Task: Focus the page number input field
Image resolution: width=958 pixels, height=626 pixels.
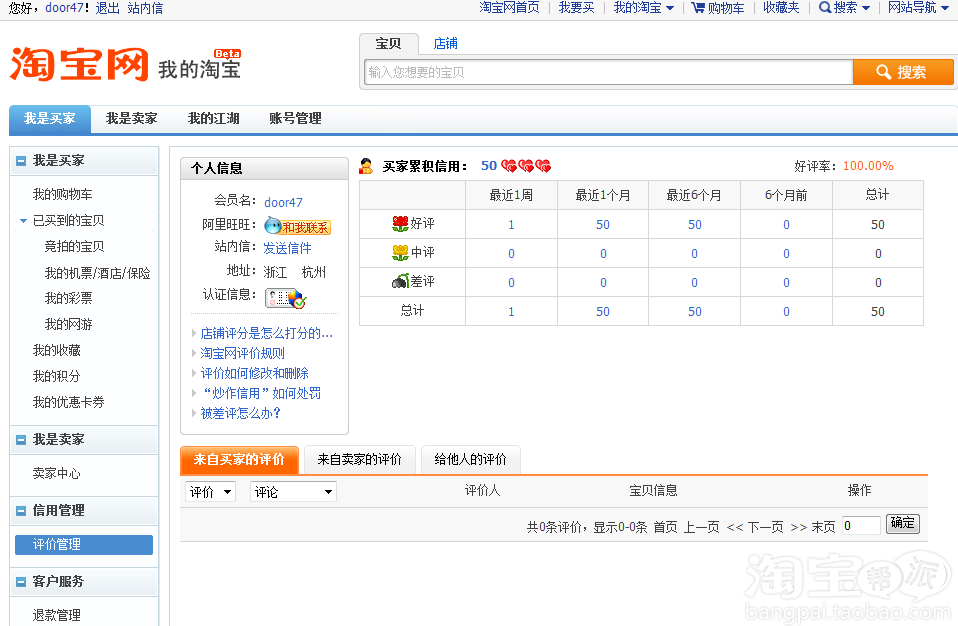Action: coord(861,525)
